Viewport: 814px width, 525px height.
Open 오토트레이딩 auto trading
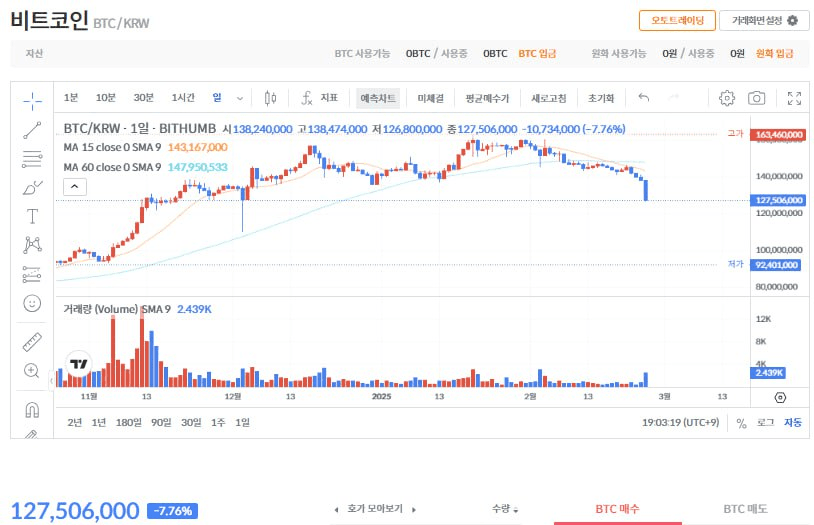677,20
